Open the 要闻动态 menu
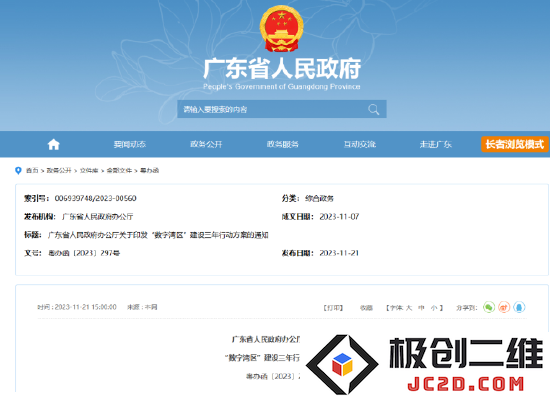 click(x=130, y=144)
